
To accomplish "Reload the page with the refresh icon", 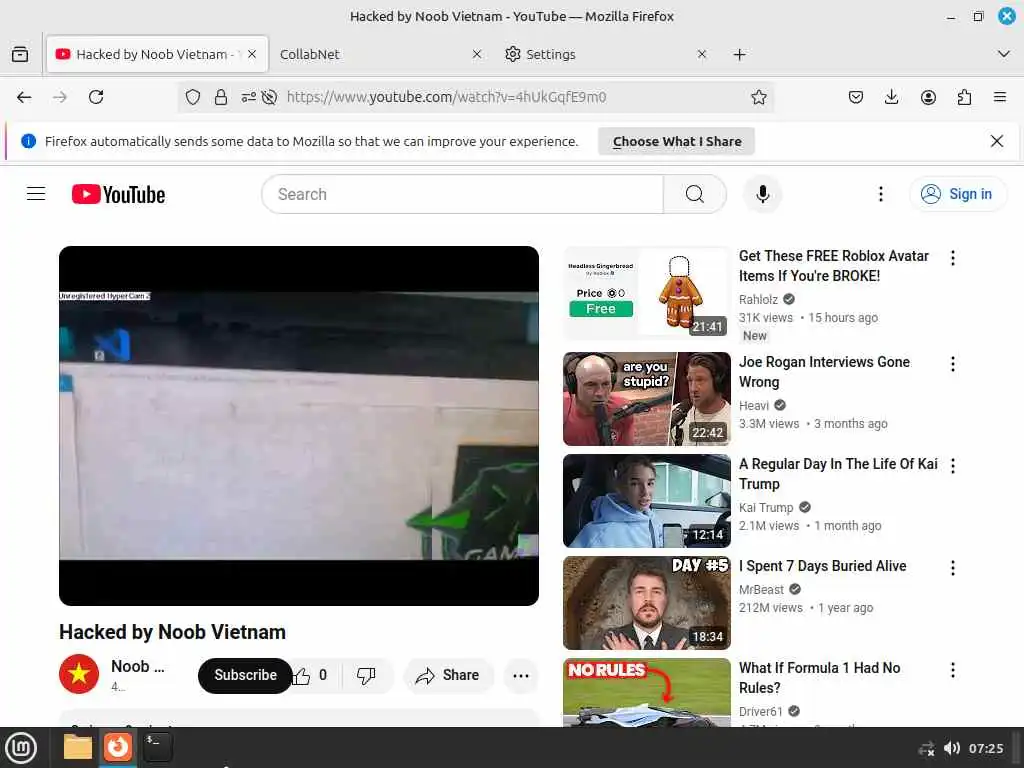I will click(x=96, y=97).
